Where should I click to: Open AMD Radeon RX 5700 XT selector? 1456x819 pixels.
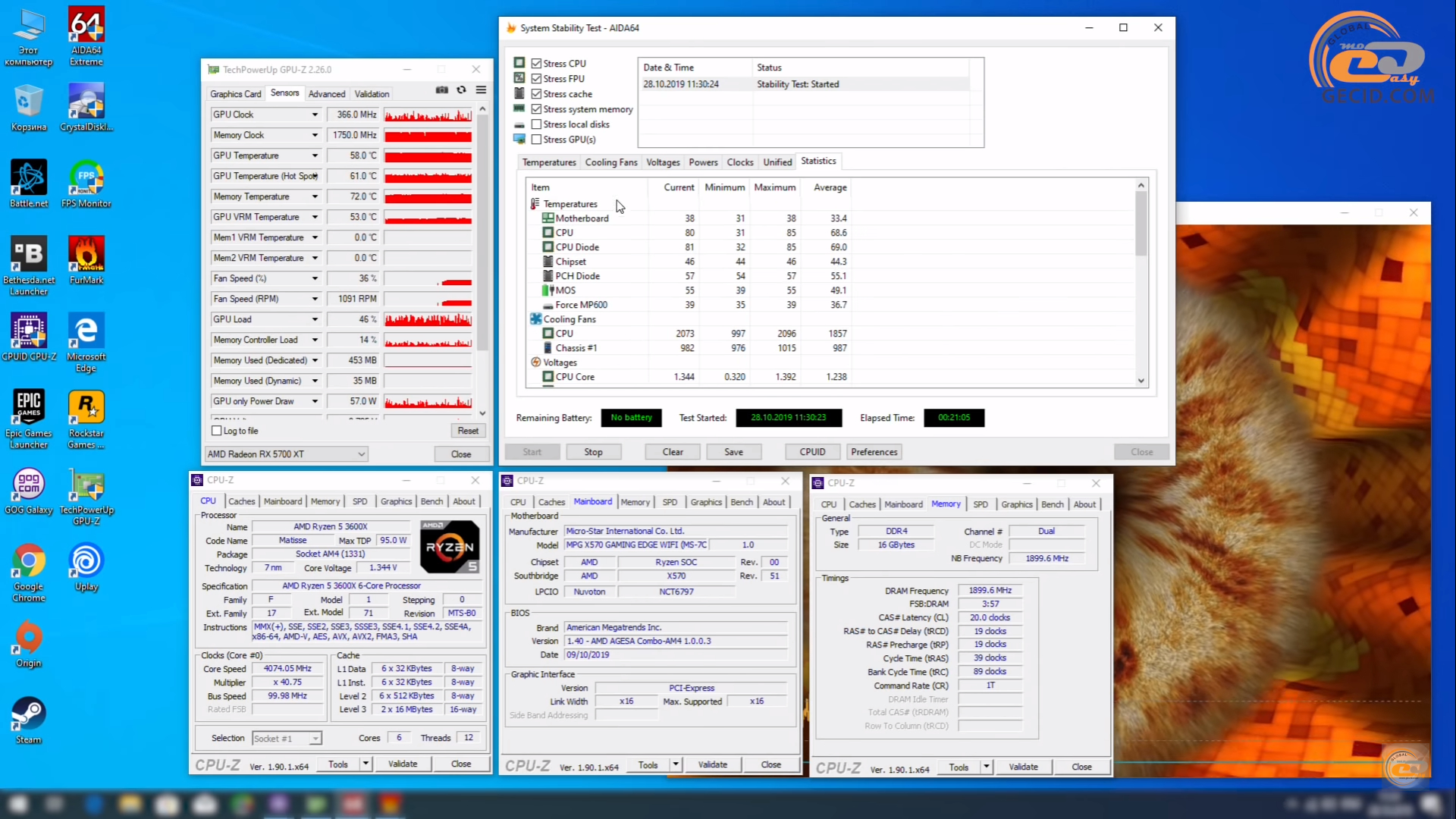pyautogui.click(x=286, y=454)
